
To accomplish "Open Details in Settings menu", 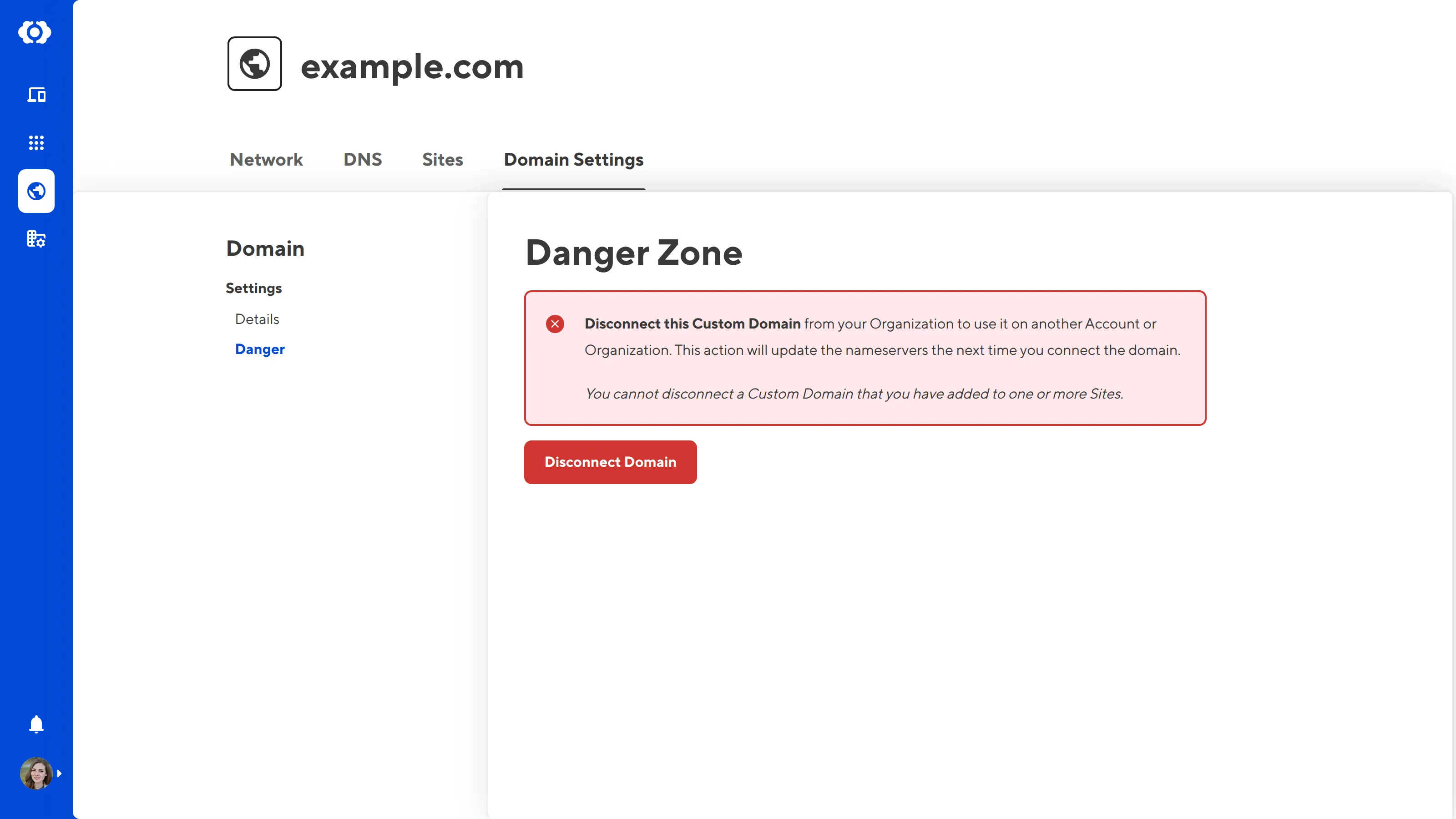I will (257, 319).
